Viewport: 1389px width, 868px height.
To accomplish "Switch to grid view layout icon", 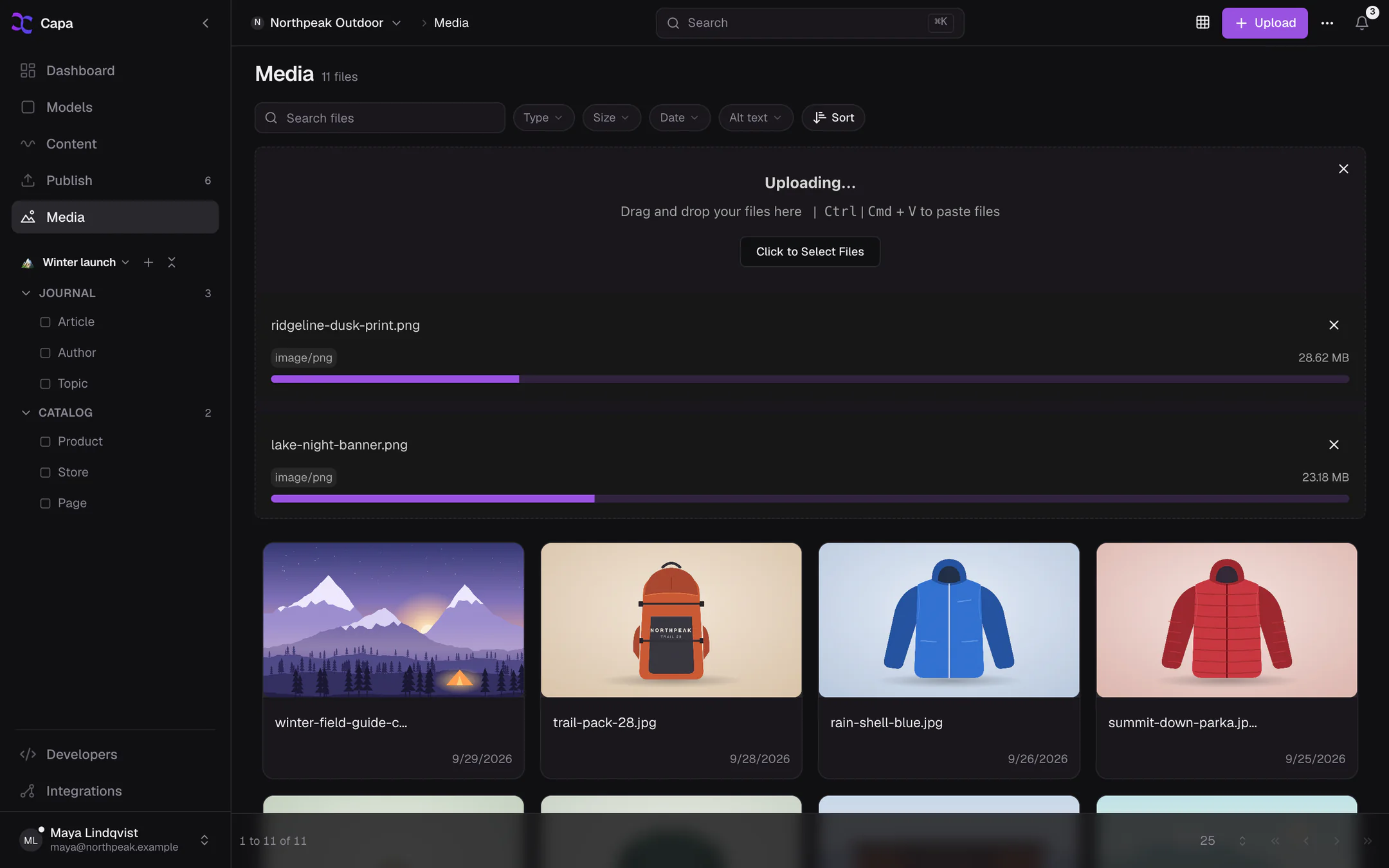I will pos(1203,23).
